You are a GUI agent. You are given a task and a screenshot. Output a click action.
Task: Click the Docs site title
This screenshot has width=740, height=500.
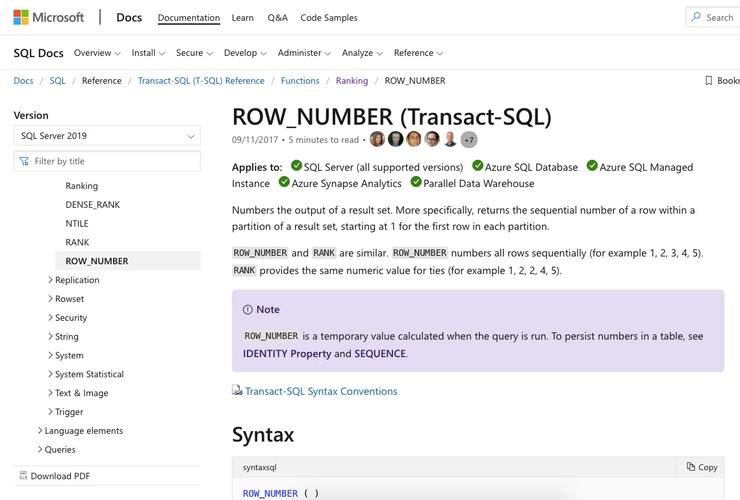click(x=129, y=17)
